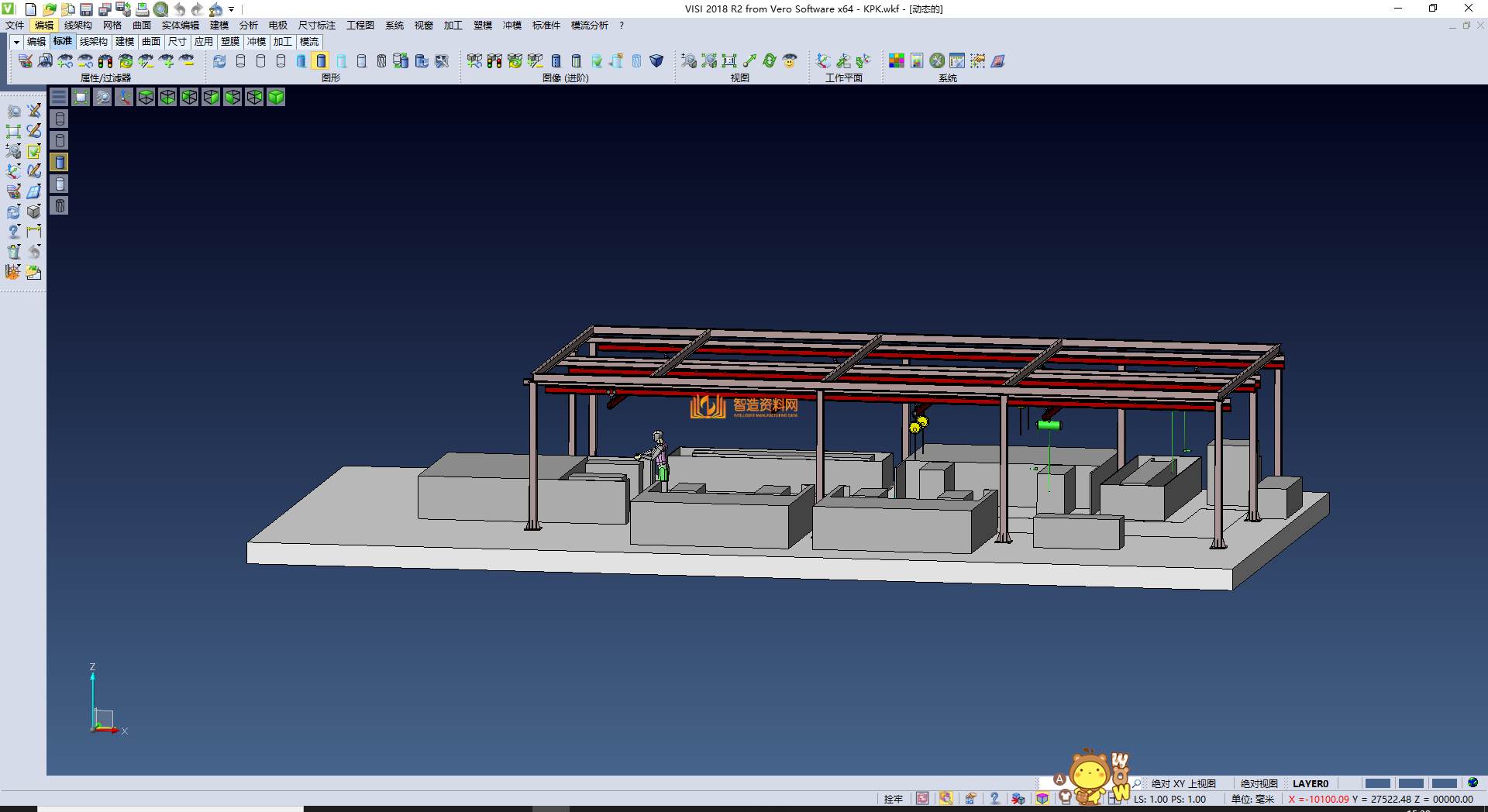This screenshot has height=812, width=1488.
Task: Toggle the active cylinder mode in viewport sidebar
Action: point(60,162)
